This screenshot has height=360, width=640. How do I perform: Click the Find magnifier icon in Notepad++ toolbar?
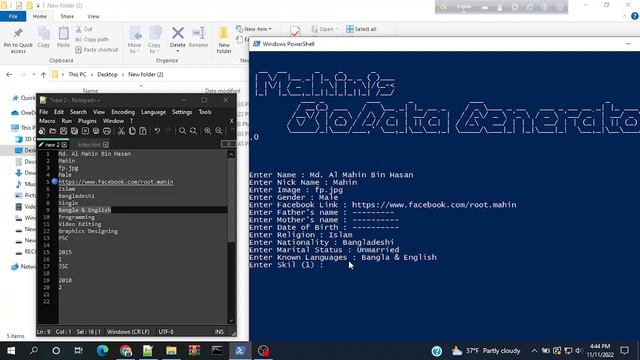click(x=182, y=131)
